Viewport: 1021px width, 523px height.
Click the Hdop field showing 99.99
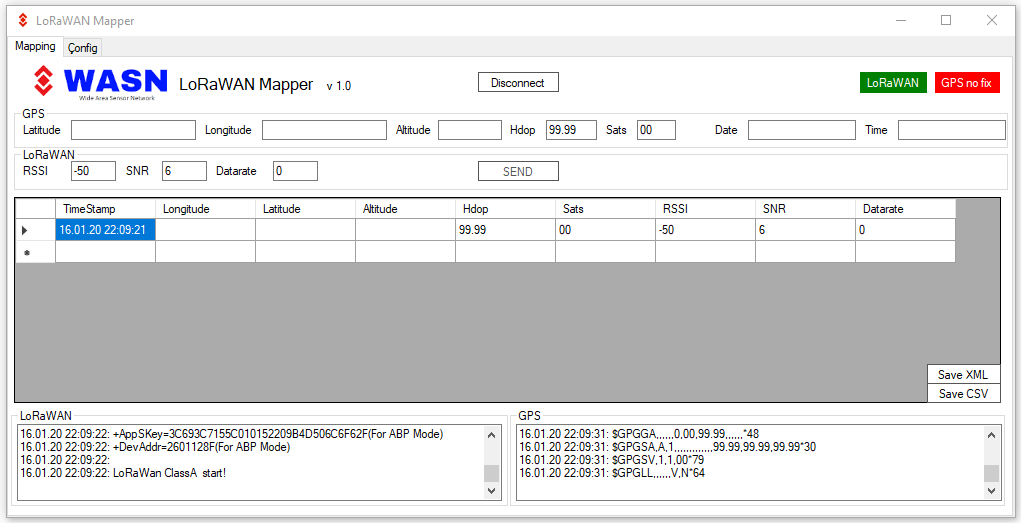click(571, 130)
